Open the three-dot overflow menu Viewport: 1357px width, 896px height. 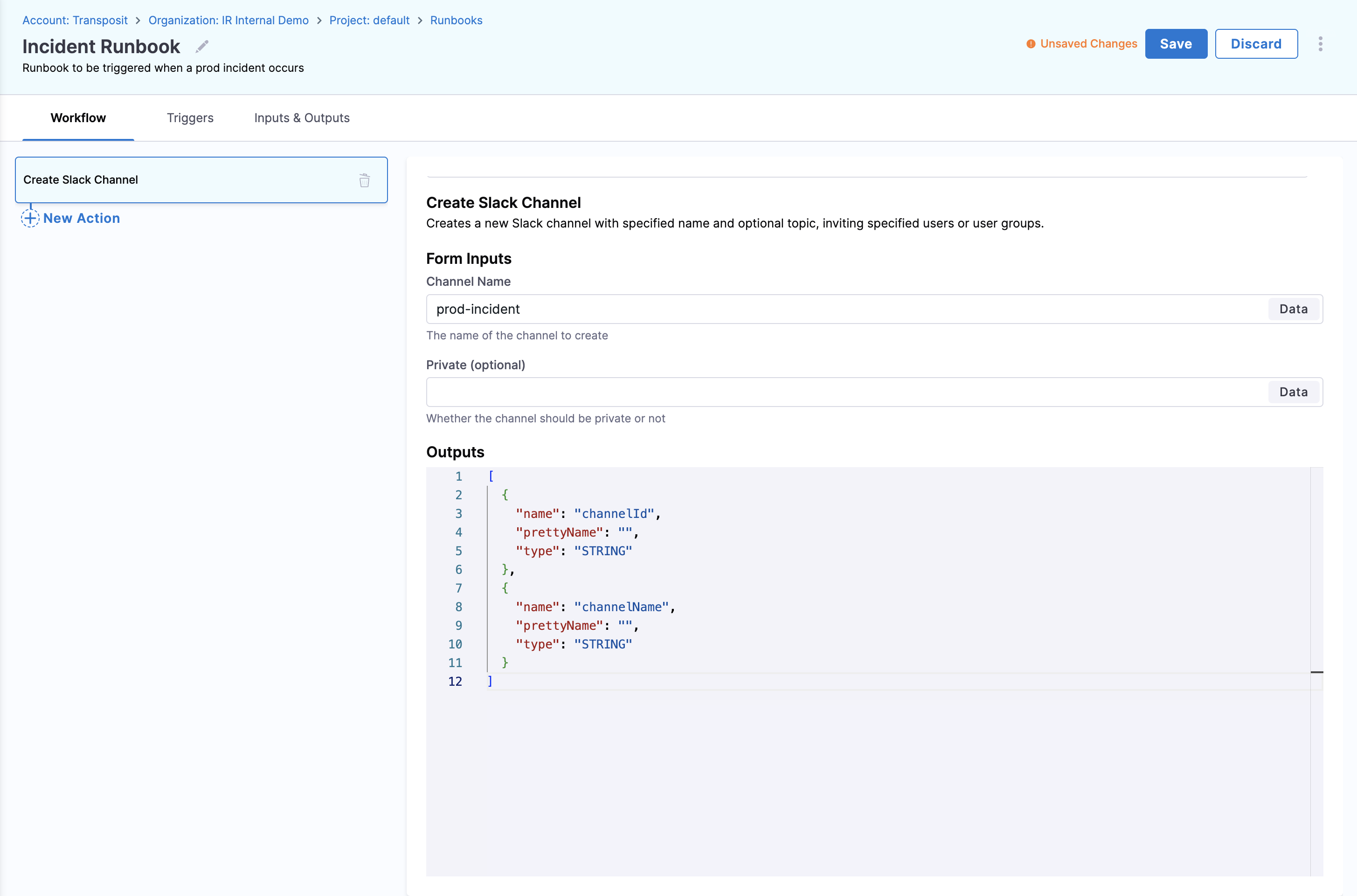(1321, 43)
